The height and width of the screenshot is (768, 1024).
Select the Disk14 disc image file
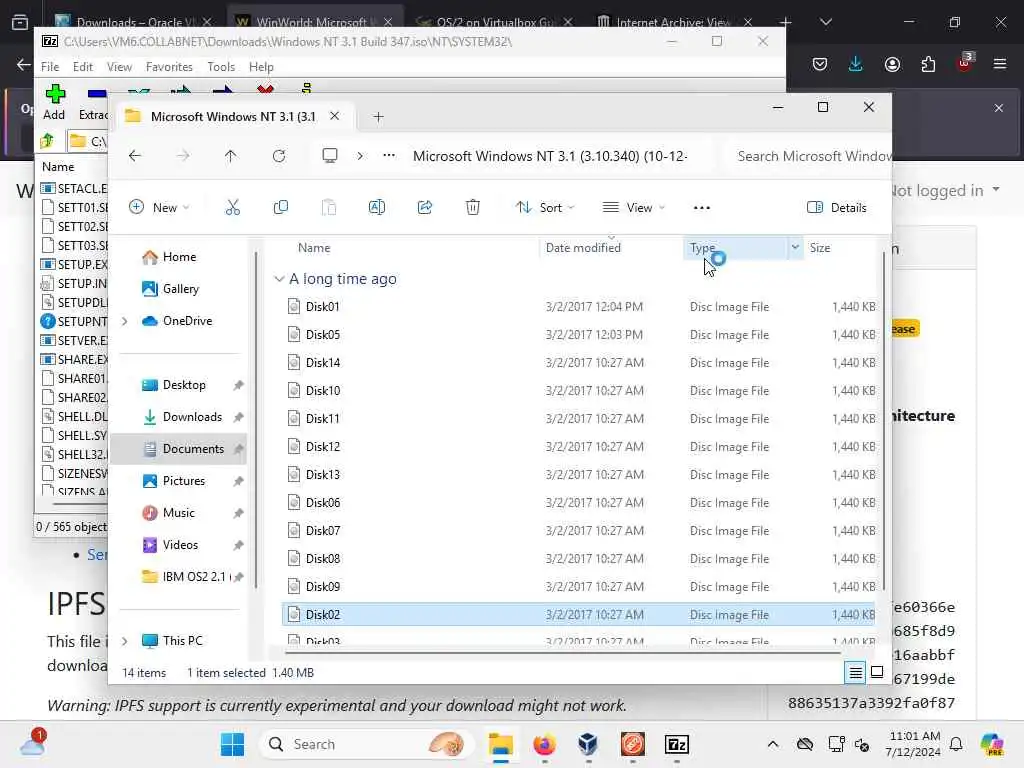578,362
